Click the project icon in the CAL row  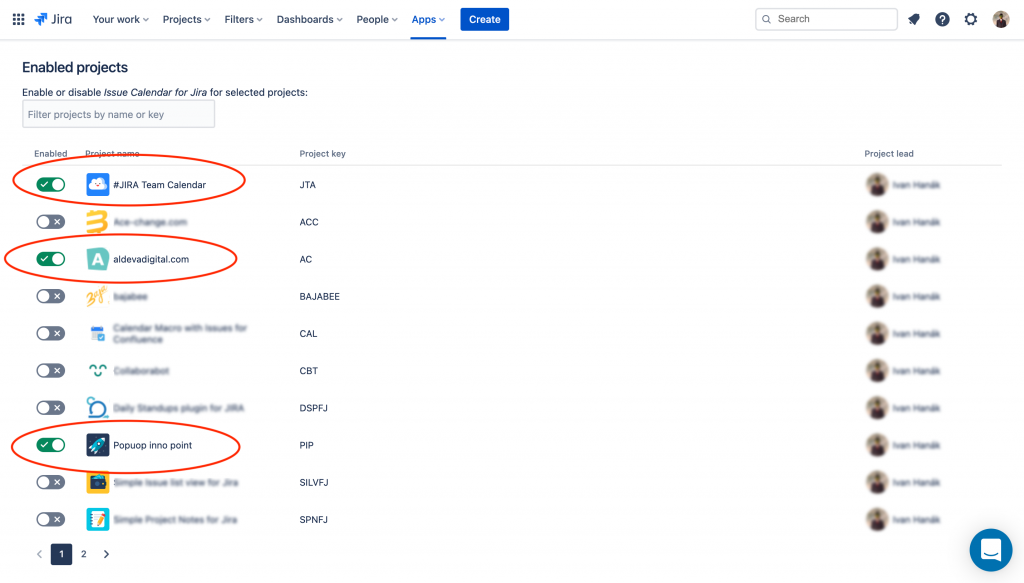(x=97, y=334)
